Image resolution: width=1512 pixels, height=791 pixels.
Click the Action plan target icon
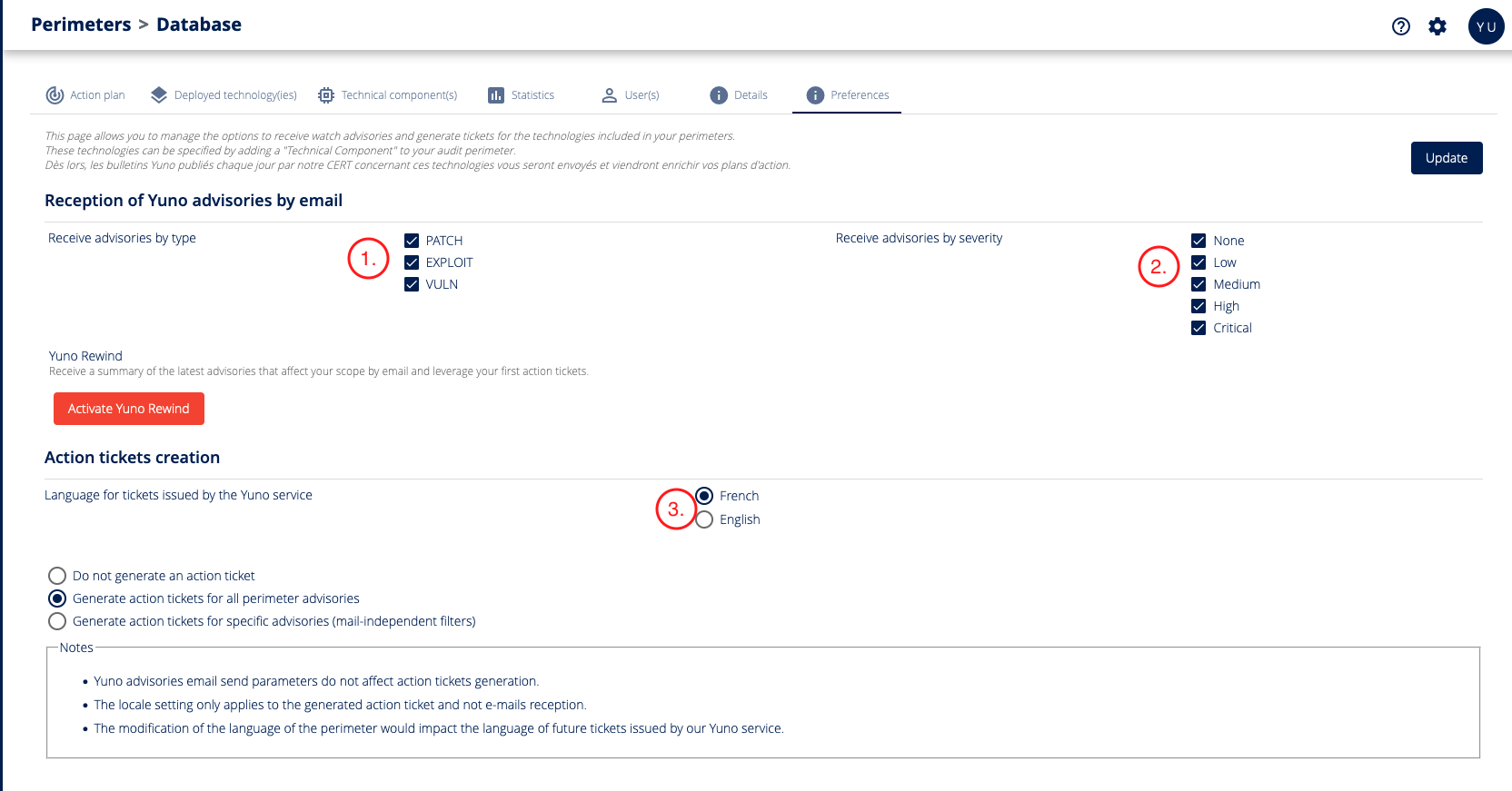tap(55, 95)
